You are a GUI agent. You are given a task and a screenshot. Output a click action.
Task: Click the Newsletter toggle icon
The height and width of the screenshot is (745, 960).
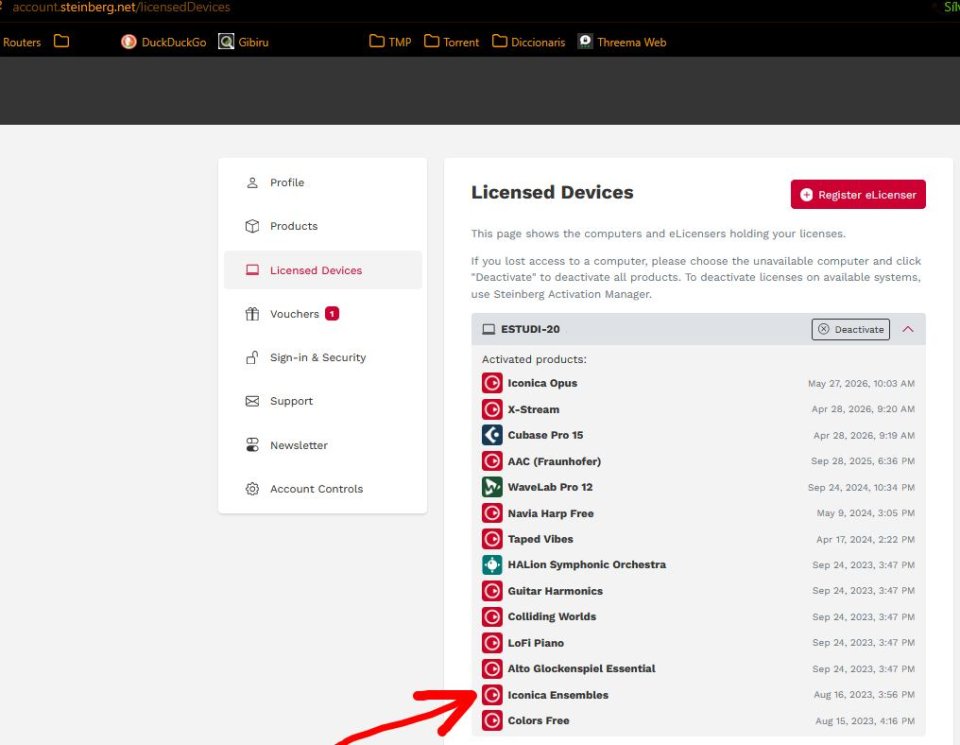coord(252,445)
